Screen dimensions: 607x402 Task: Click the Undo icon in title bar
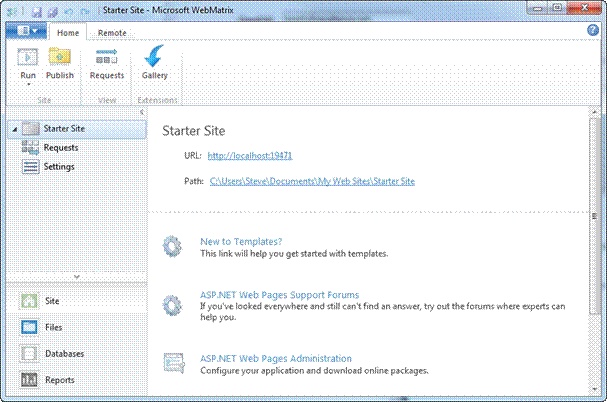pos(69,12)
